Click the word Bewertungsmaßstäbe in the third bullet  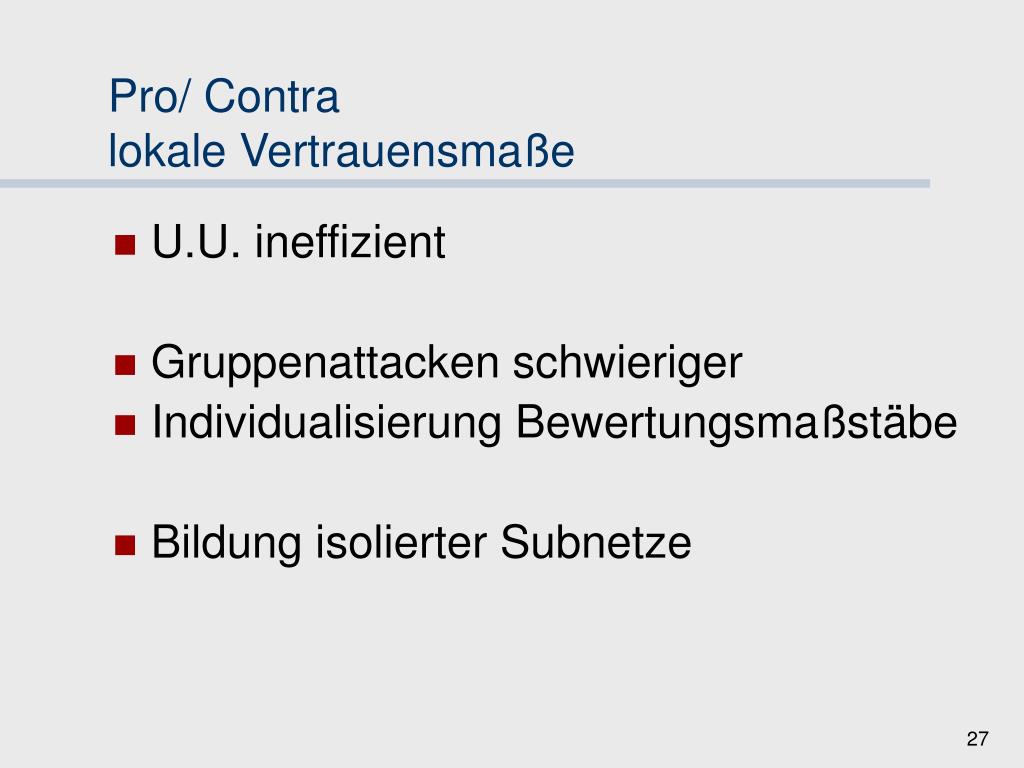click(x=737, y=423)
